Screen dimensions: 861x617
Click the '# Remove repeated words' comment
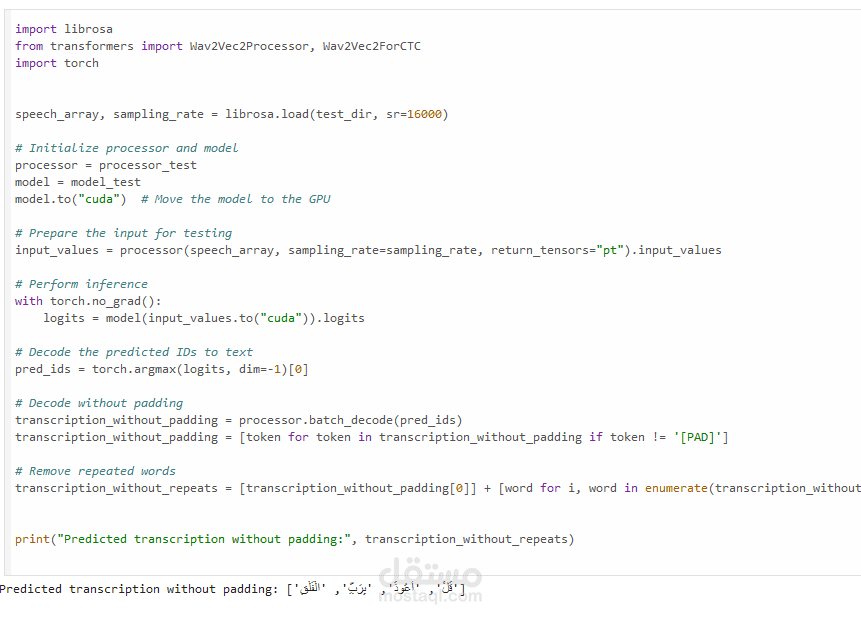point(96,472)
